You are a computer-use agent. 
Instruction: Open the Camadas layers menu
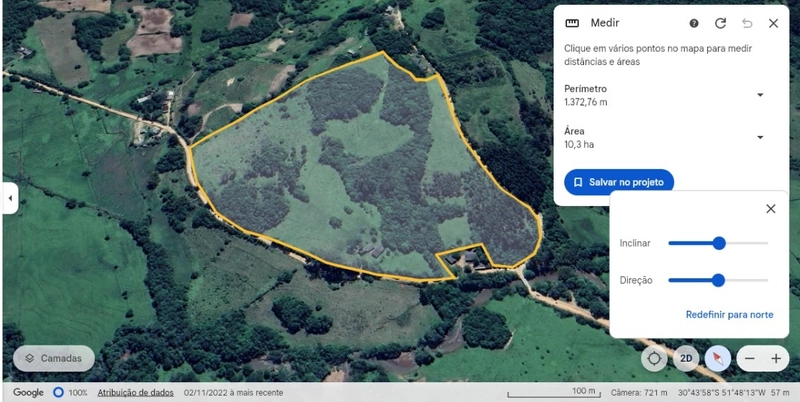[54, 358]
